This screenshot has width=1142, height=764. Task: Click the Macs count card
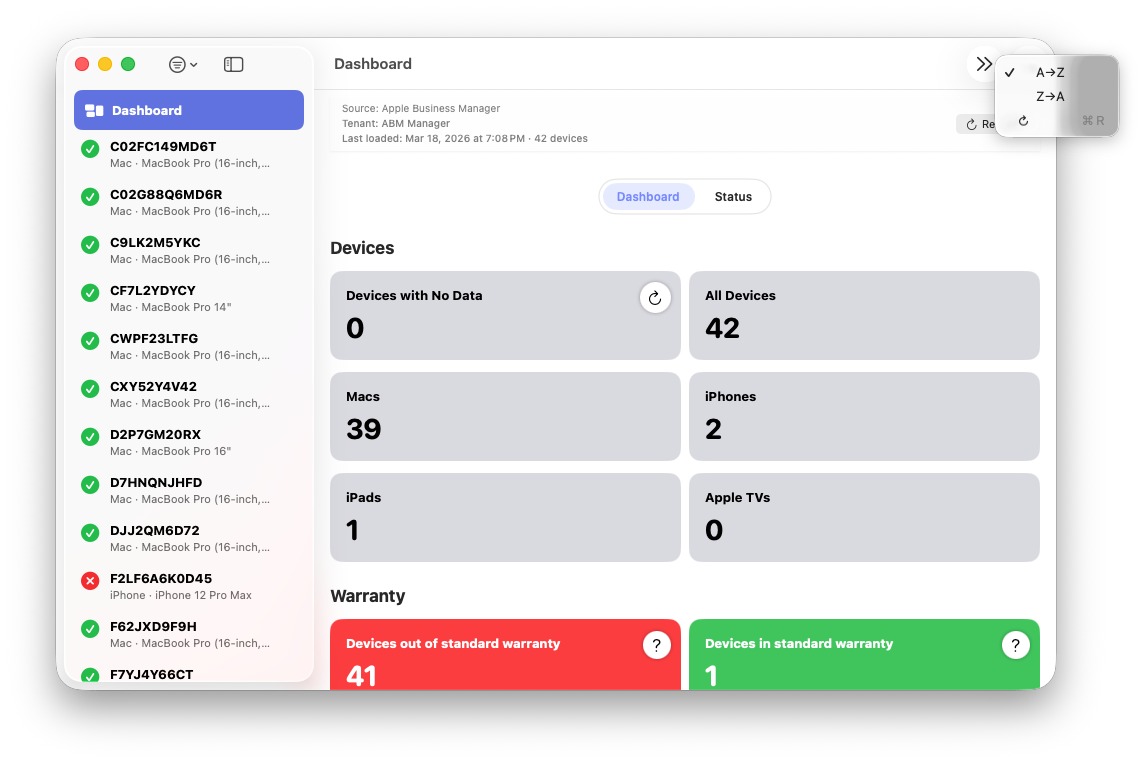[505, 416]
